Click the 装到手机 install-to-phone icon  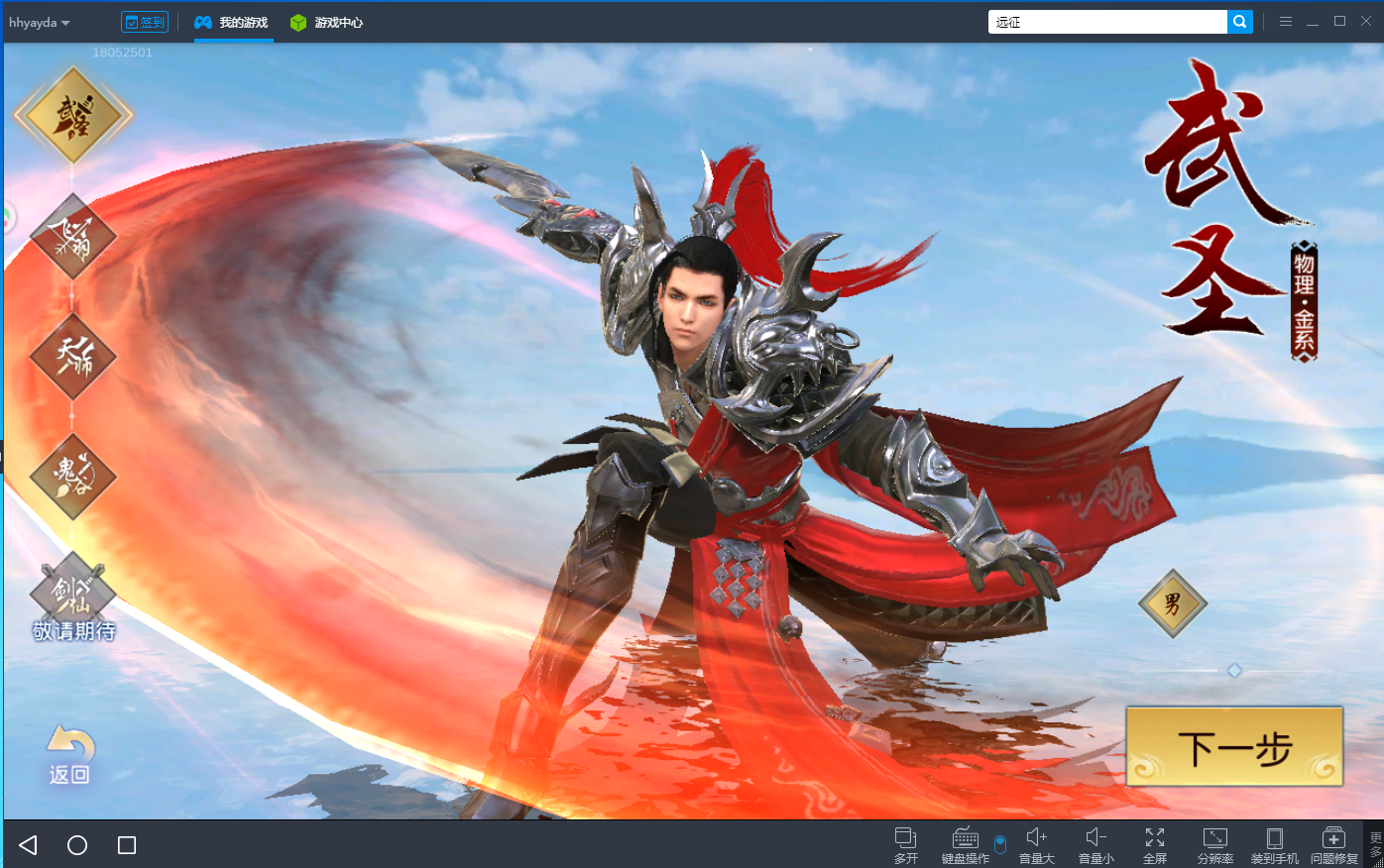point(1275,845)
